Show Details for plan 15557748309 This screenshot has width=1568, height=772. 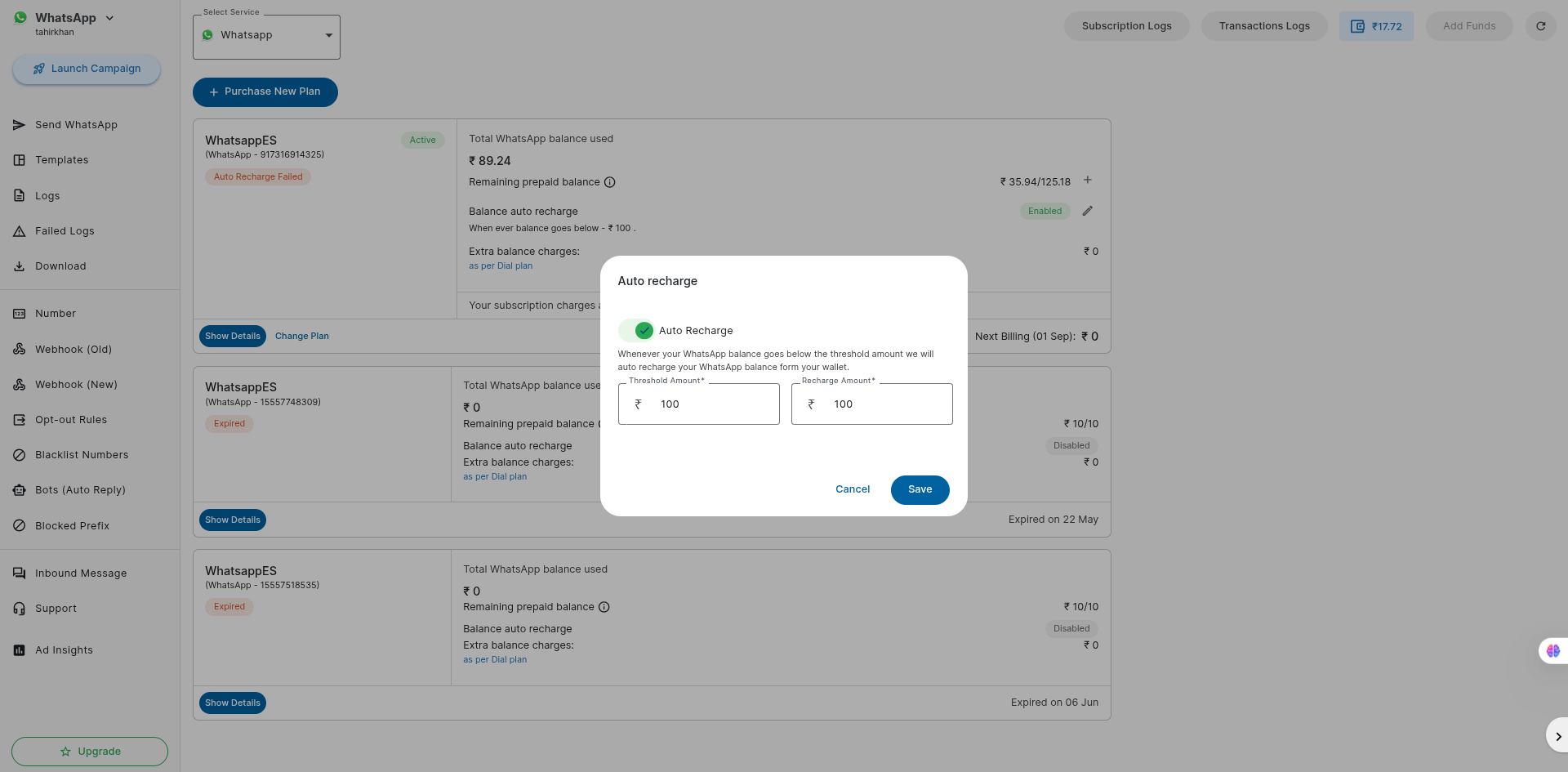(x=233, y=520)
